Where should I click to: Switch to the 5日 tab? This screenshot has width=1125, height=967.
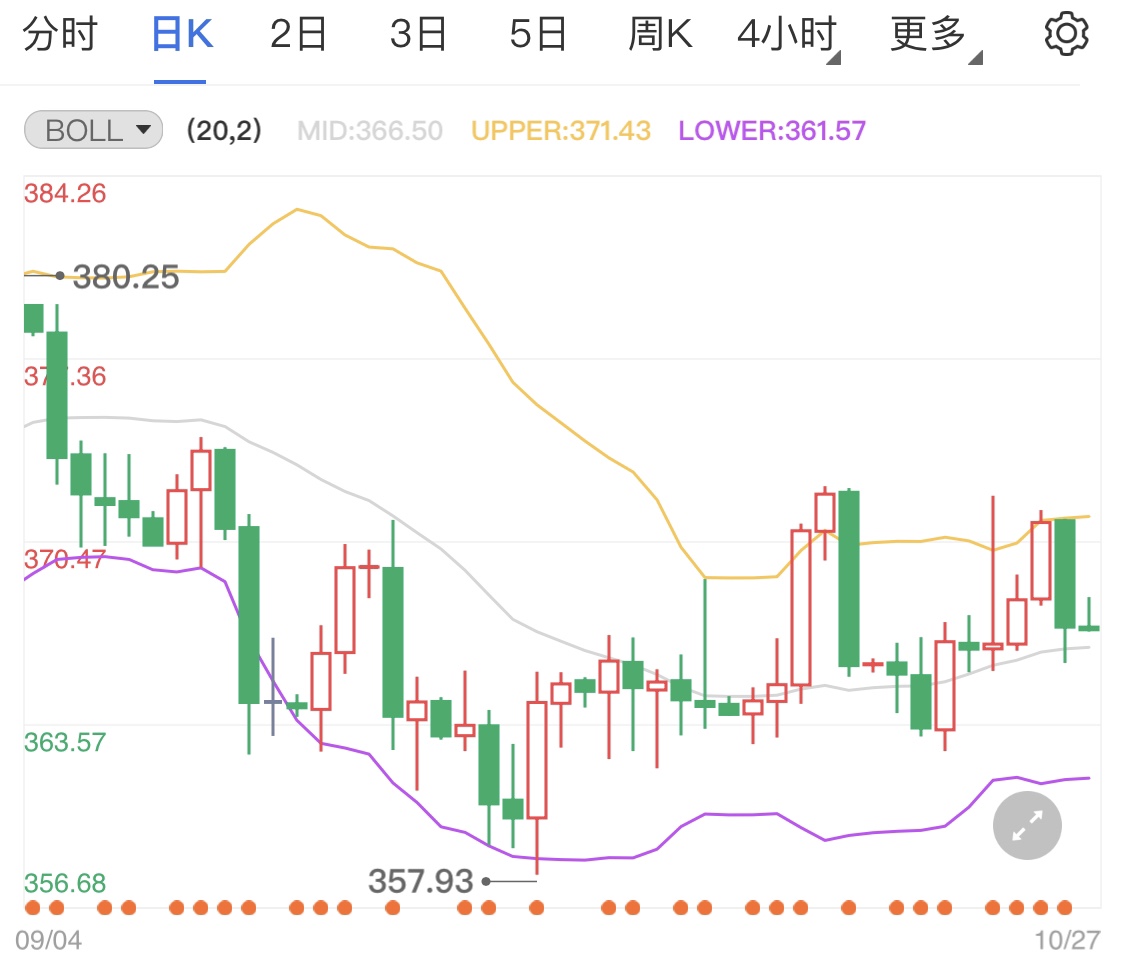pos(538,34)
